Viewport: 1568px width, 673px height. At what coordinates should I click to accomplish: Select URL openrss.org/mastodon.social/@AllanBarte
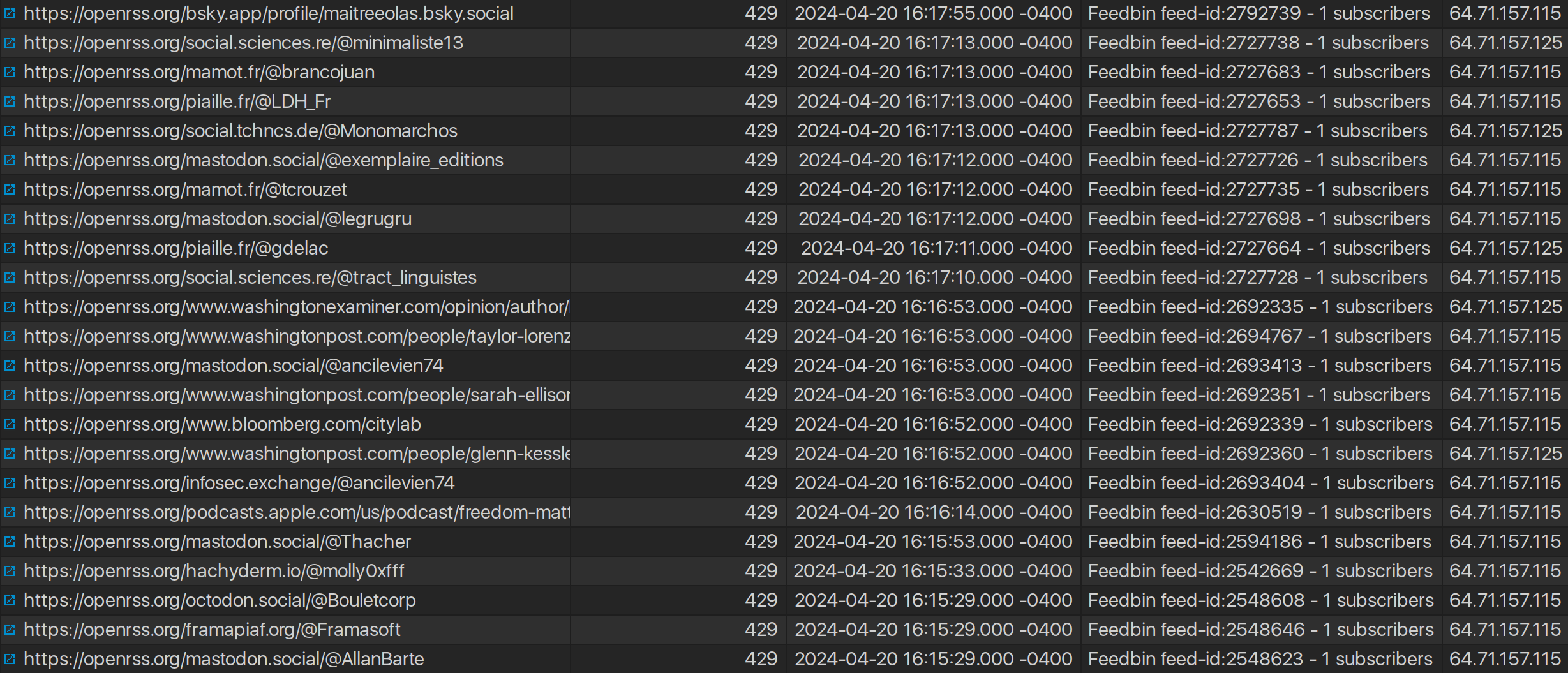coord(224,659)
